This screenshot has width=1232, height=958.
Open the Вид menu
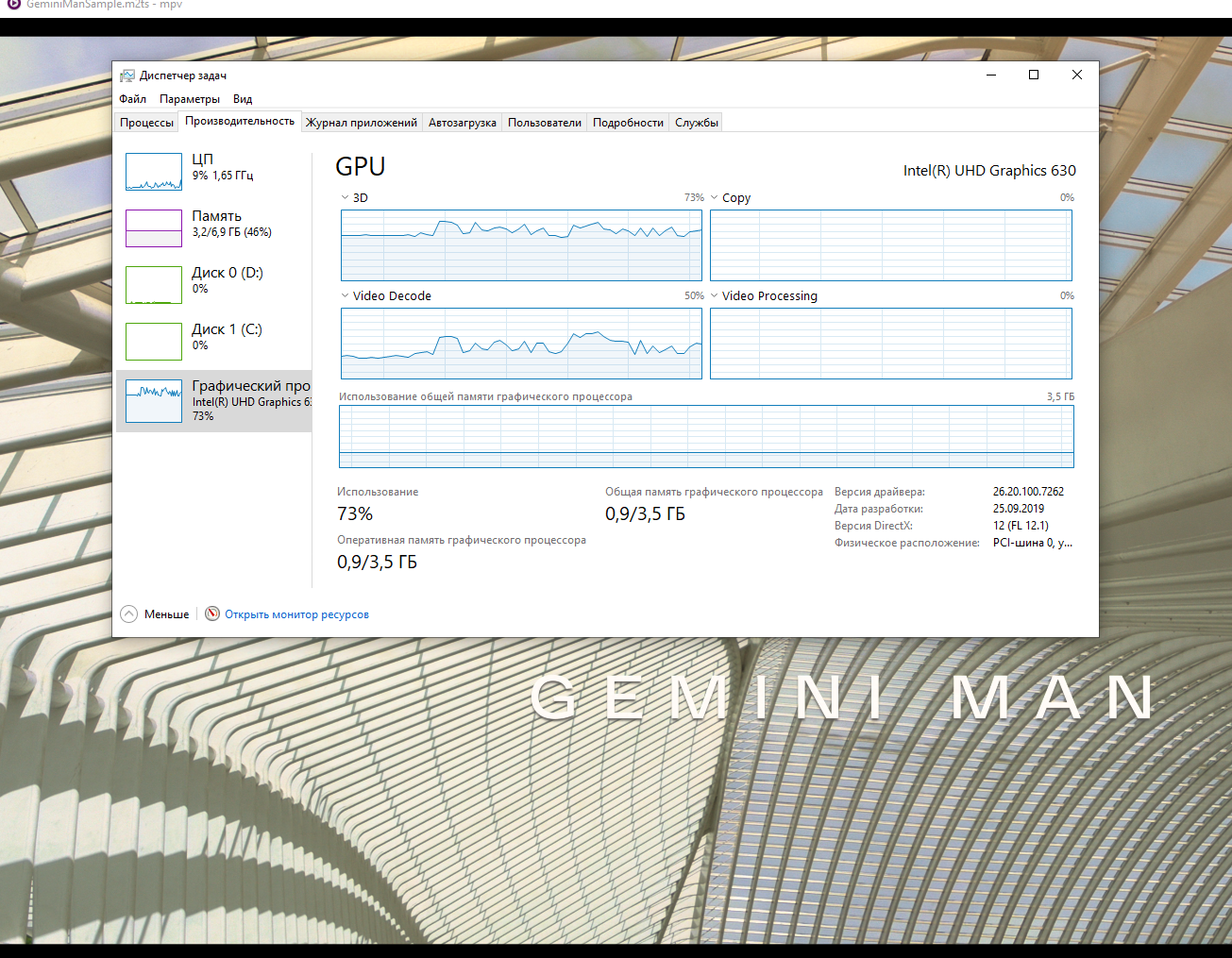[243, 99]
